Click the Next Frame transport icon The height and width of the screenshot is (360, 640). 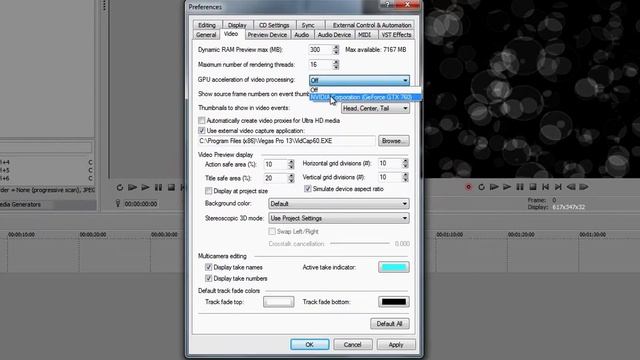(584, 187)
